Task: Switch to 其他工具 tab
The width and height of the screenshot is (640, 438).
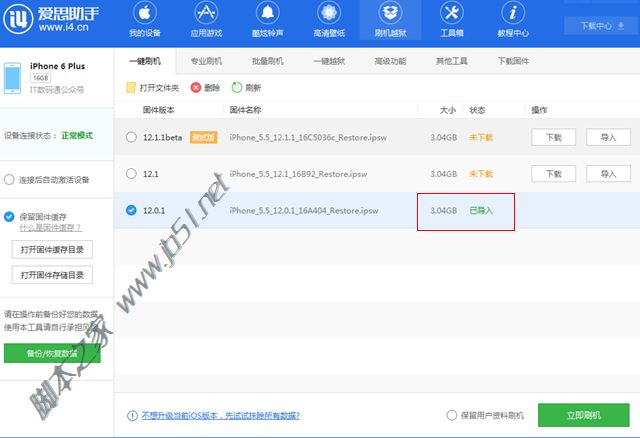Action: point(452,61)
